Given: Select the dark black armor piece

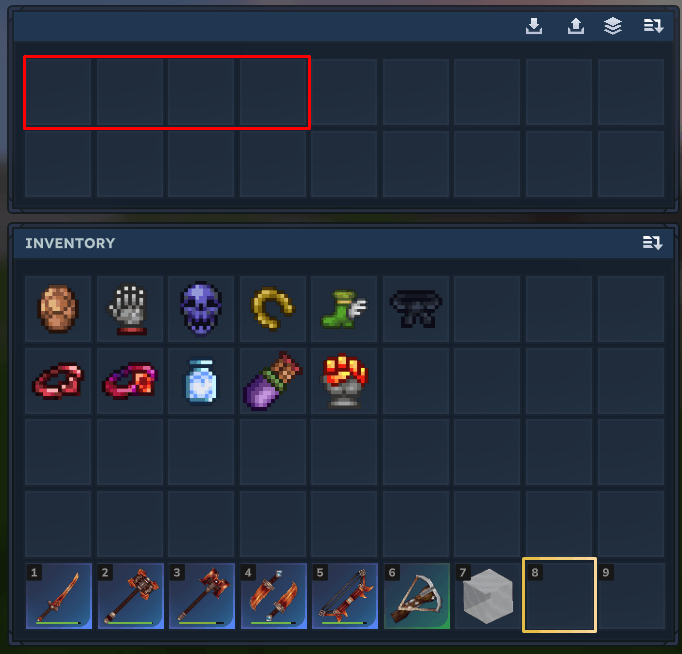Looking at the screenshot, I should click(x=416, y=309).
